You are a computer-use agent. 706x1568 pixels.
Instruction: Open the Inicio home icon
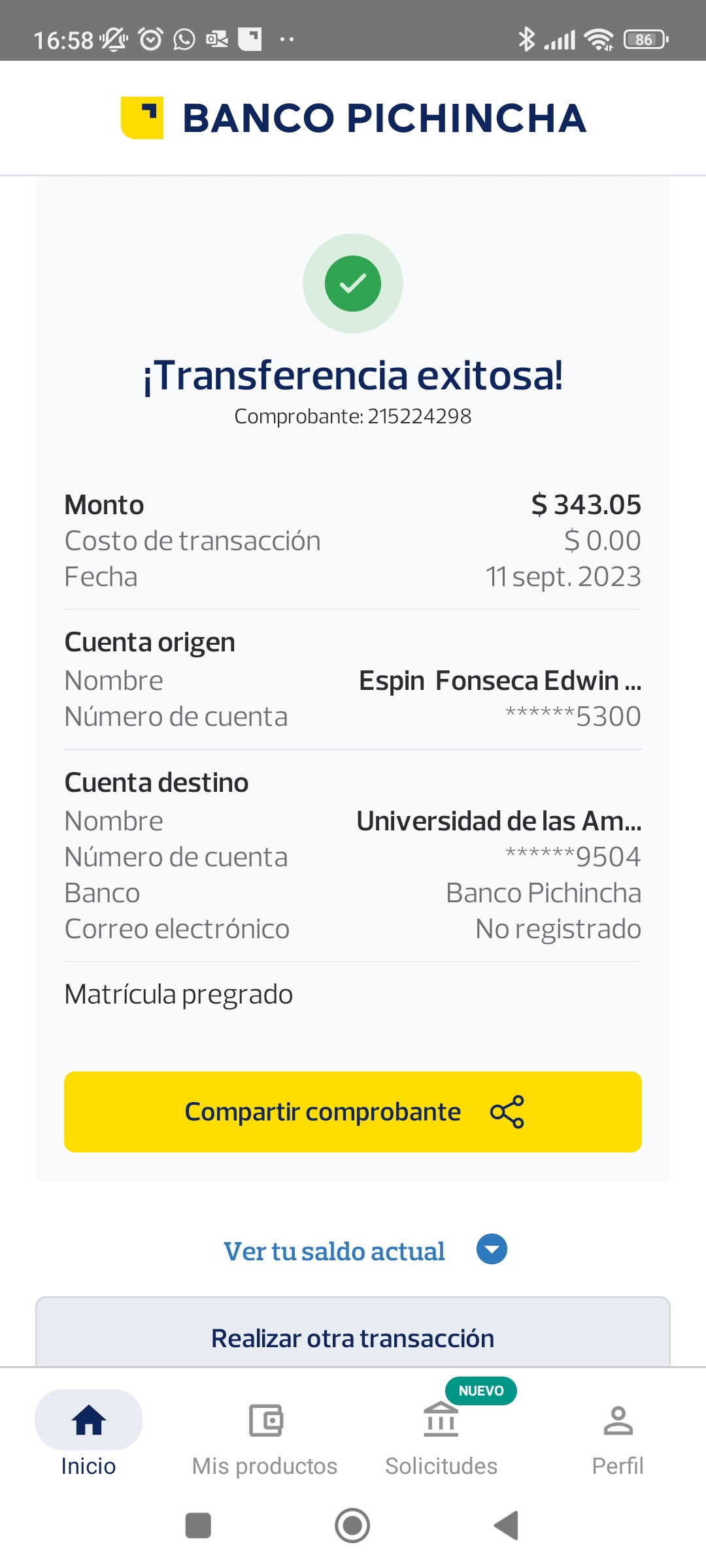(x=89, y=1420)
